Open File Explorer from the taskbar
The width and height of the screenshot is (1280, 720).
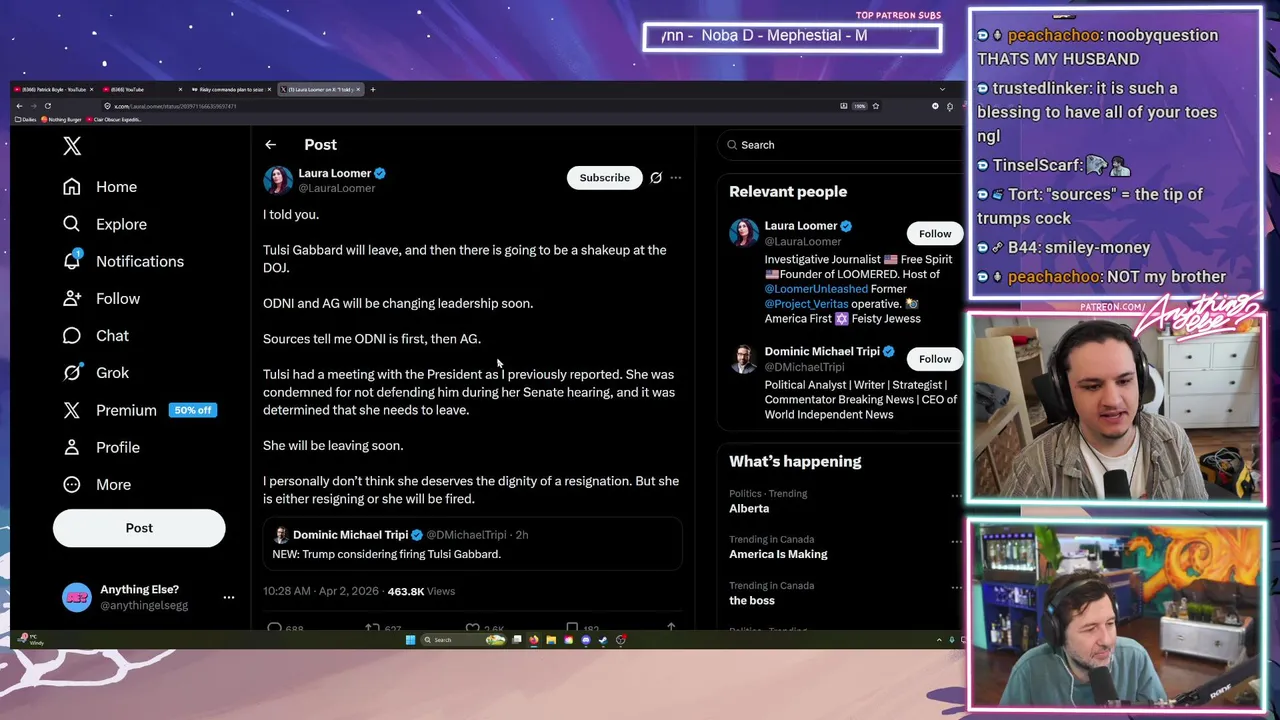tap(551, 640)
